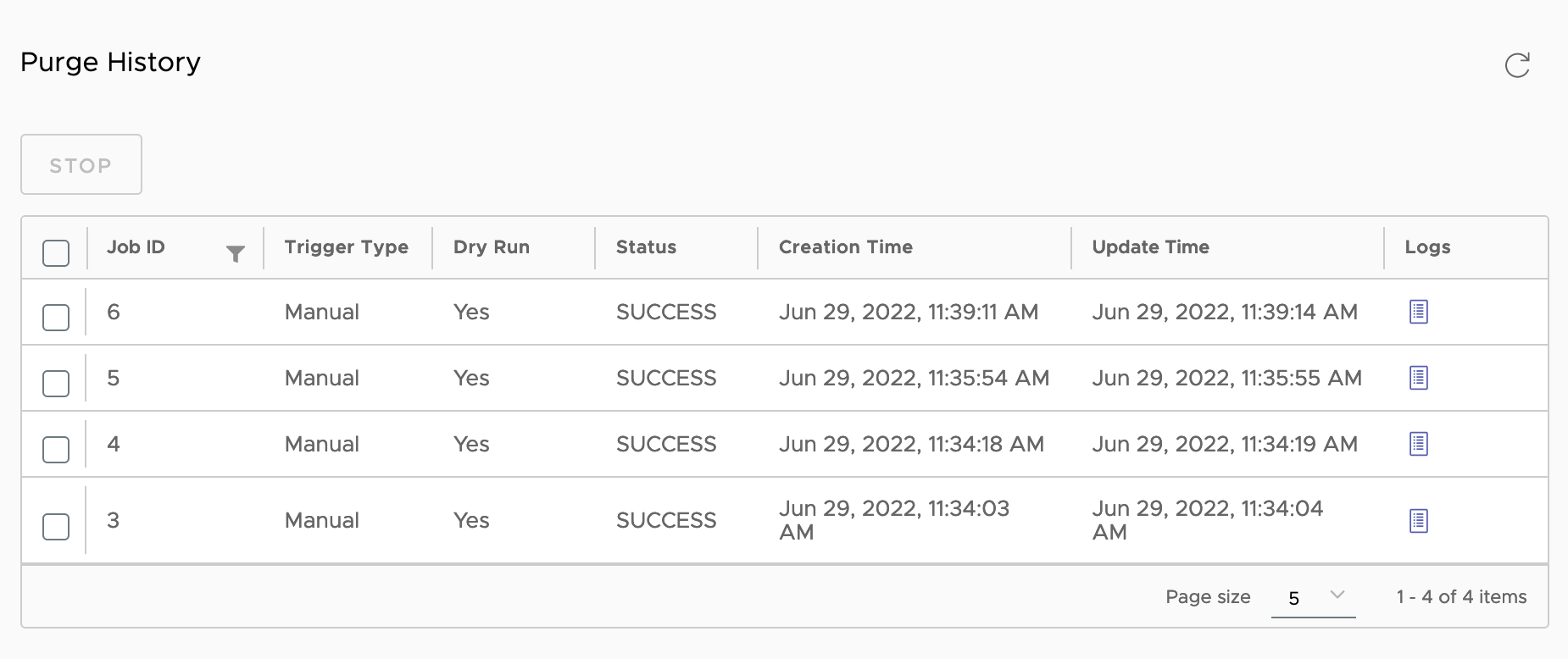Image resolution: width=1568 pixels, height=659 pixels.
Task: Click the Page size chevron arrow
Action: point(1337,595)
